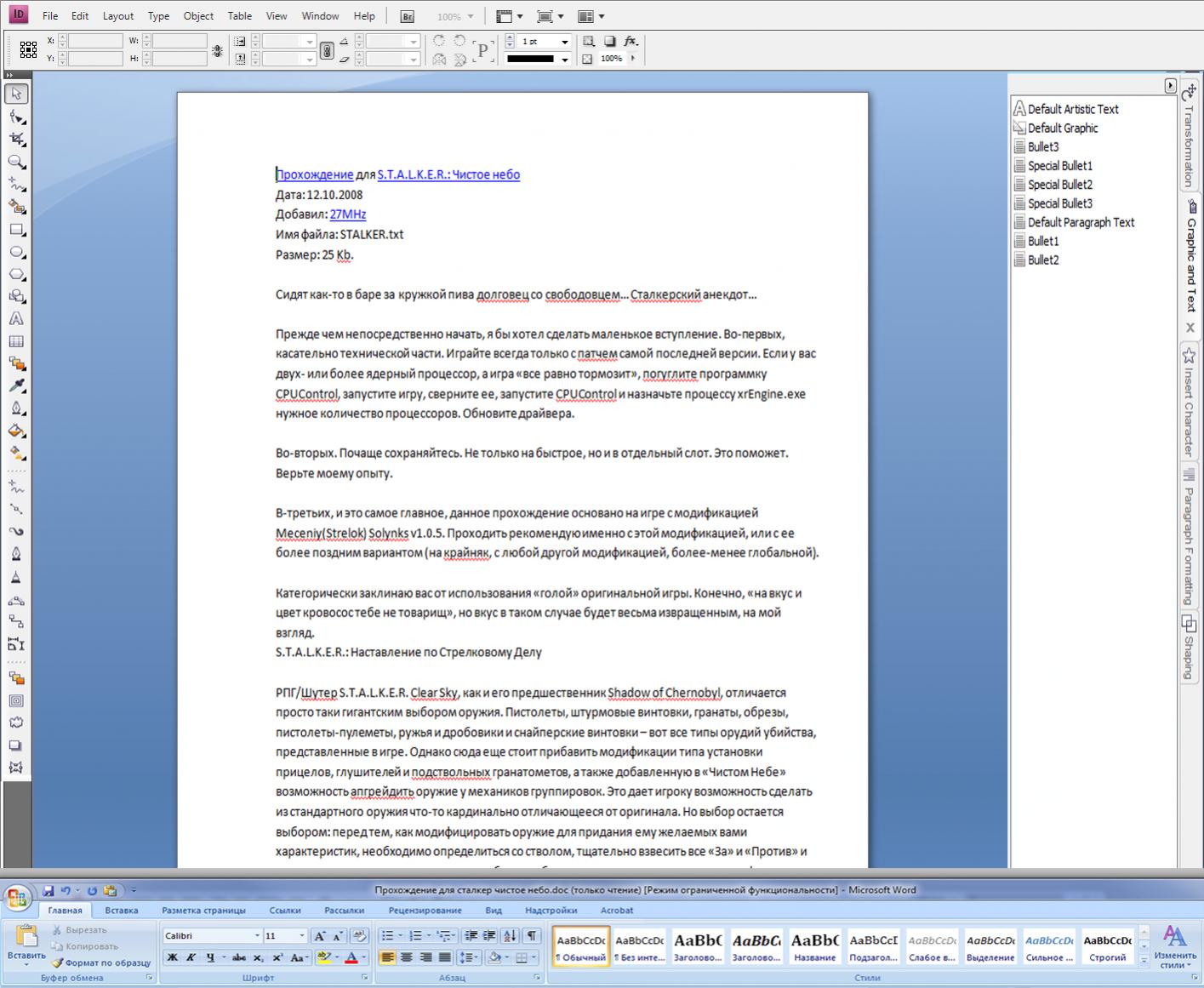Image resolution: width=1204 pixels, height=988 pixels.
Task: Select the Crop tool in toolbox
Action: tap(16, 139)
